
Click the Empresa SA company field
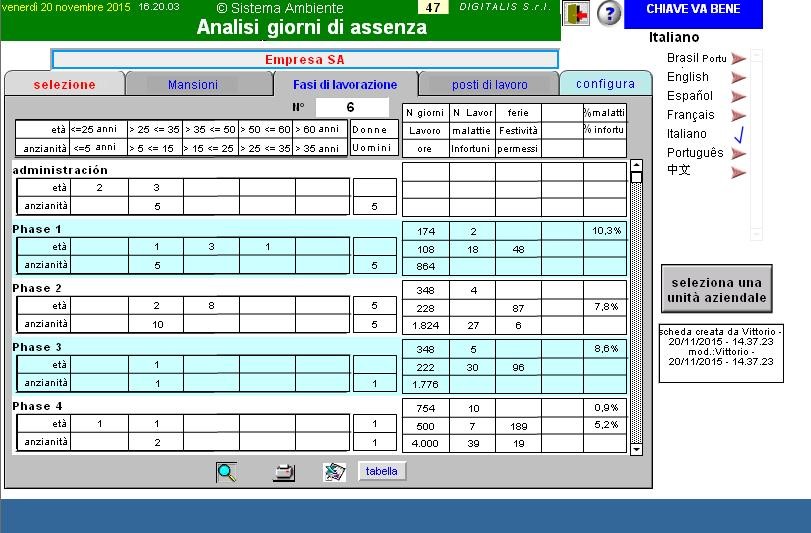click(305, 59)
